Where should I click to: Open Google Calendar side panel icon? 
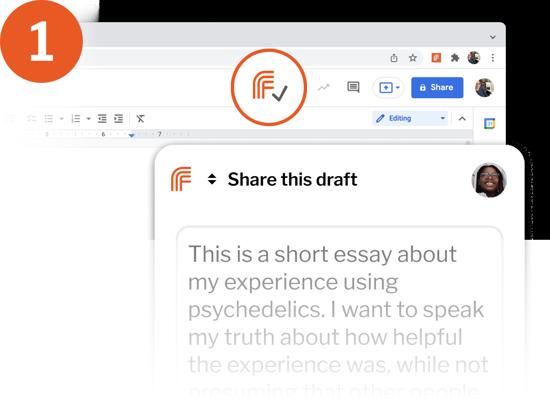tap(489, 124)
